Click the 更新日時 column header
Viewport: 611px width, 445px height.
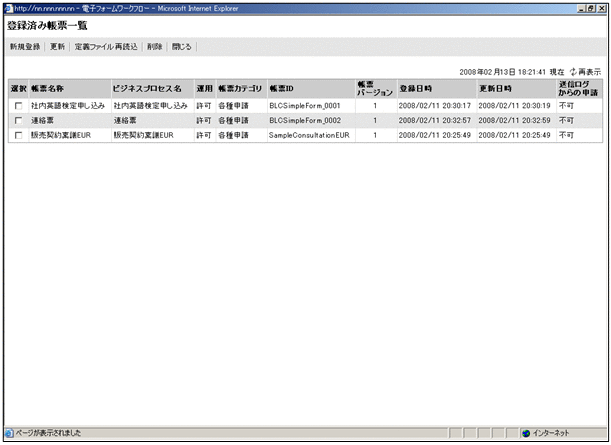click(517, 89)
